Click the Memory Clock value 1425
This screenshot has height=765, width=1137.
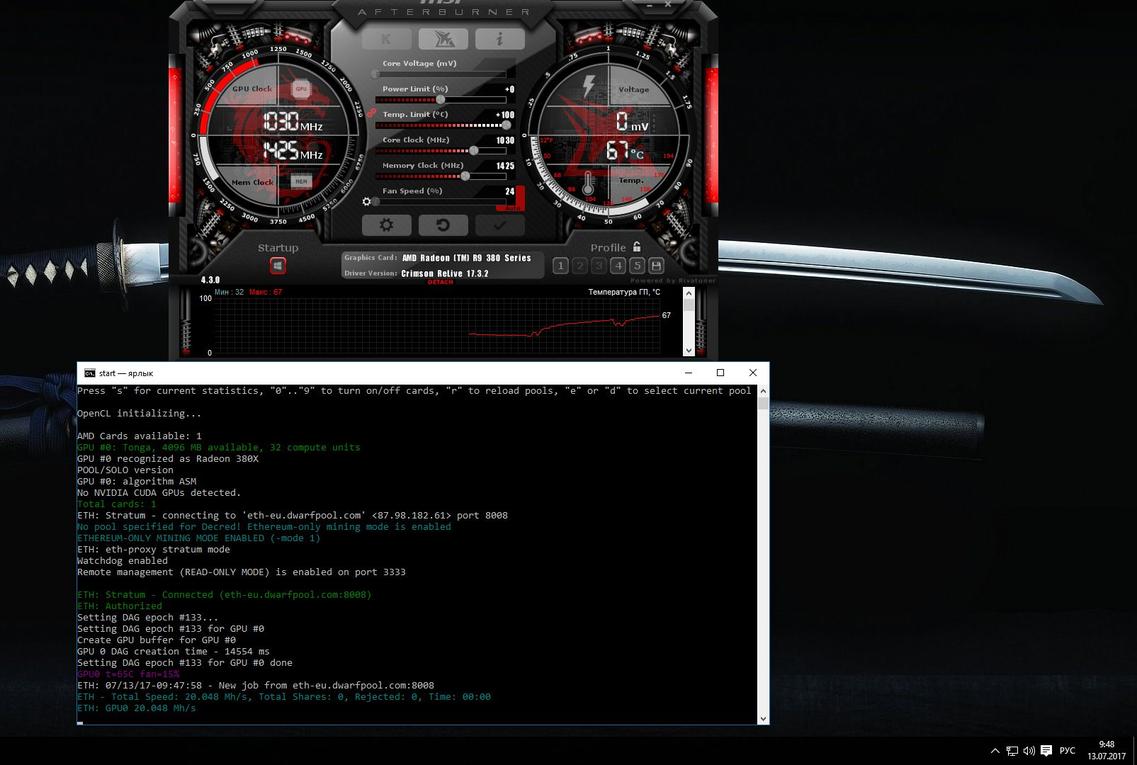[x=505, y=166]
